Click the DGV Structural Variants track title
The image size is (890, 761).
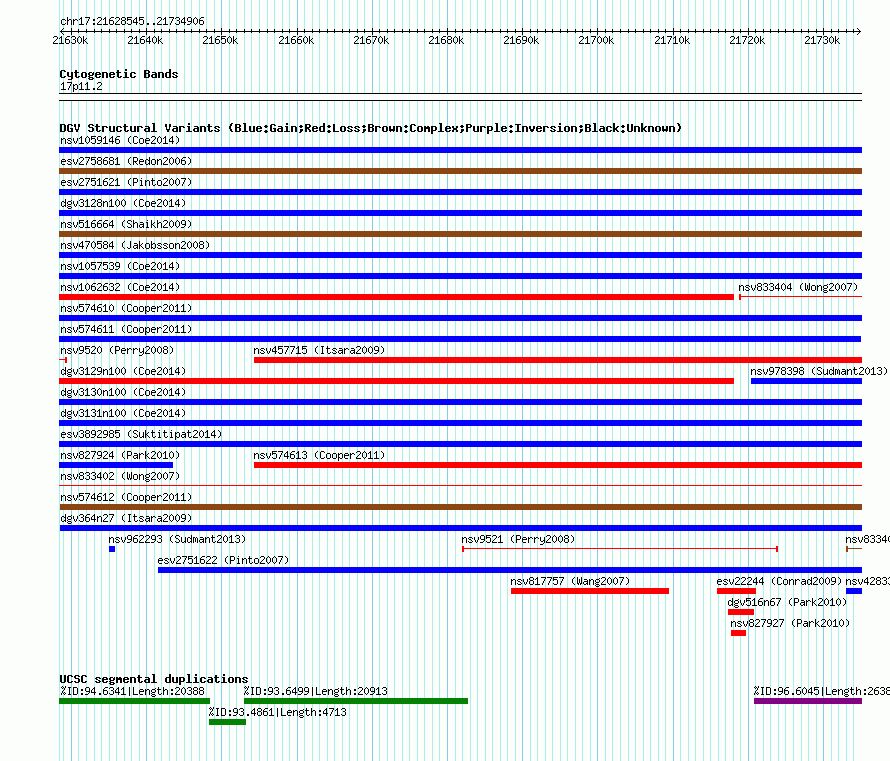point(371,128)
